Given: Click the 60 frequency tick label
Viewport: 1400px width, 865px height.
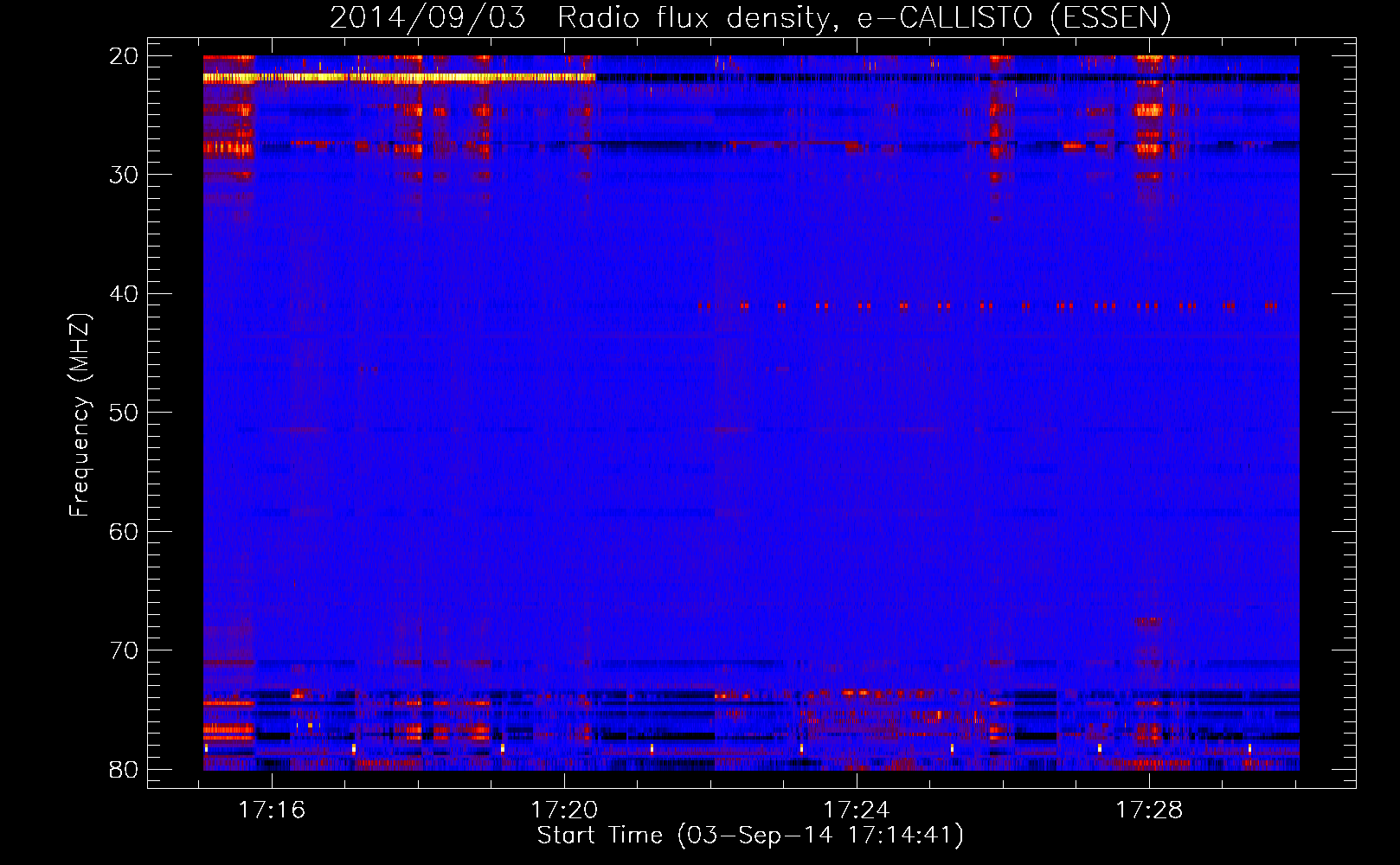Looking at the screenshot, I should pyautogui.click(x=125, y=531).
